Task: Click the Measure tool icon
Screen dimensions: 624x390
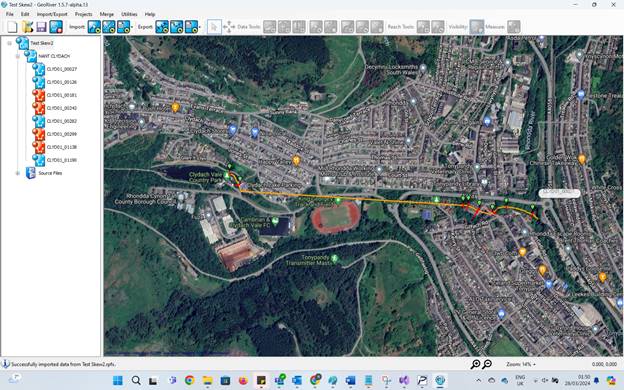Action: (x=514, y=27)
